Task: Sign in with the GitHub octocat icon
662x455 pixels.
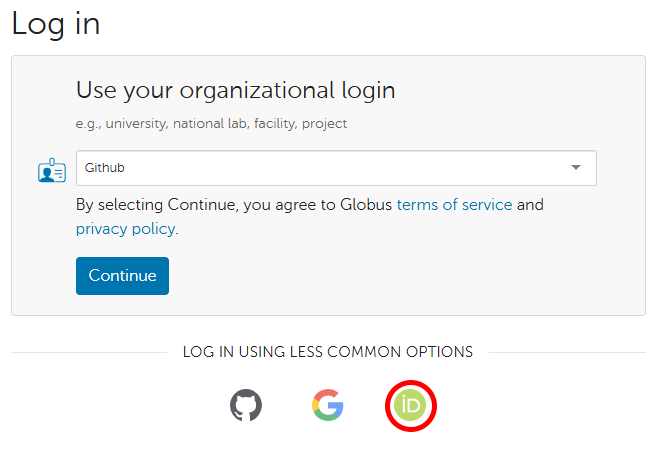Action: pyautogui.click(x=246, y=405)
